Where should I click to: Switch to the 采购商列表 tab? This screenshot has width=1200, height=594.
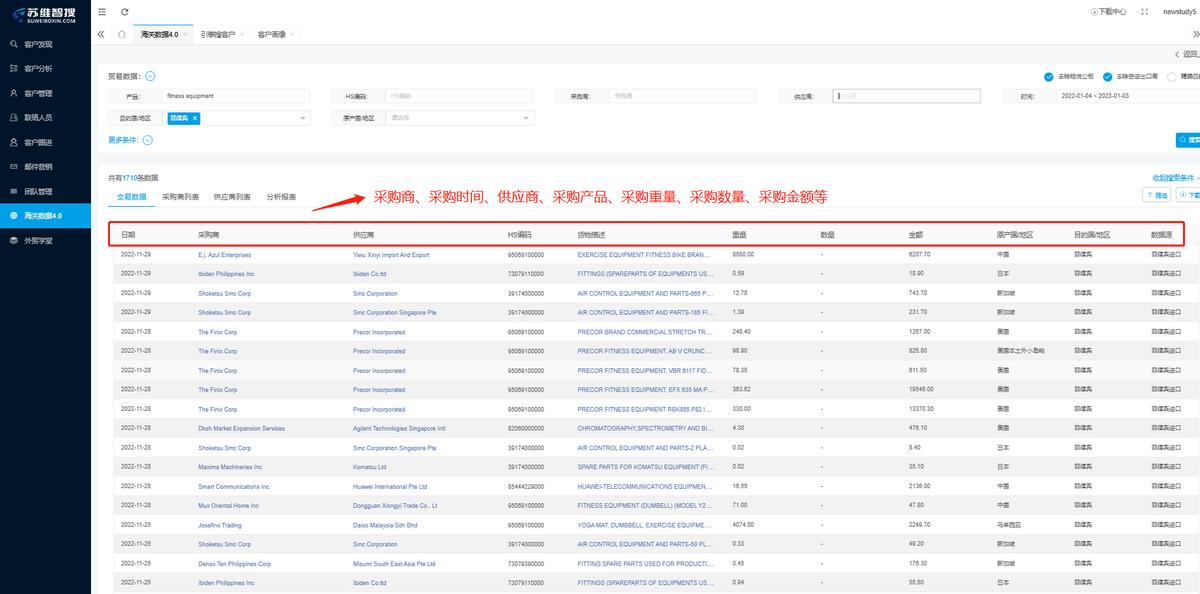(x=180, y=197)
